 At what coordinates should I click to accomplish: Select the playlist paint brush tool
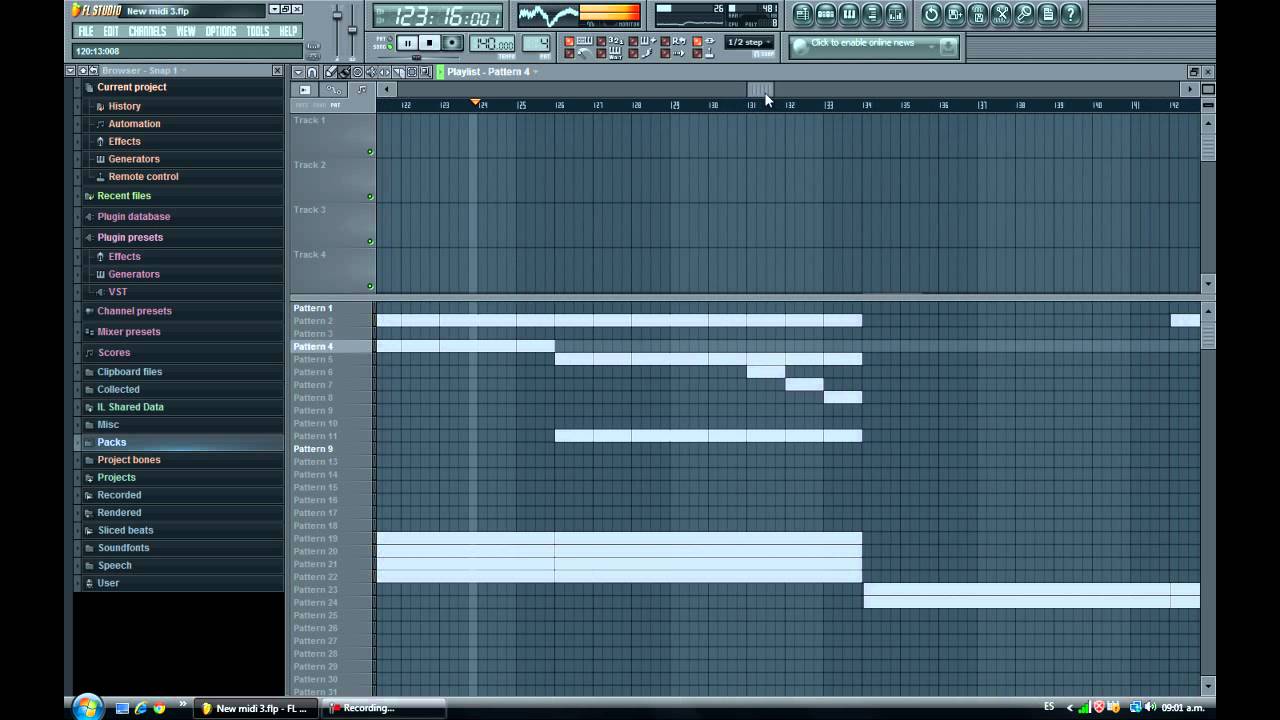(344, 72)
